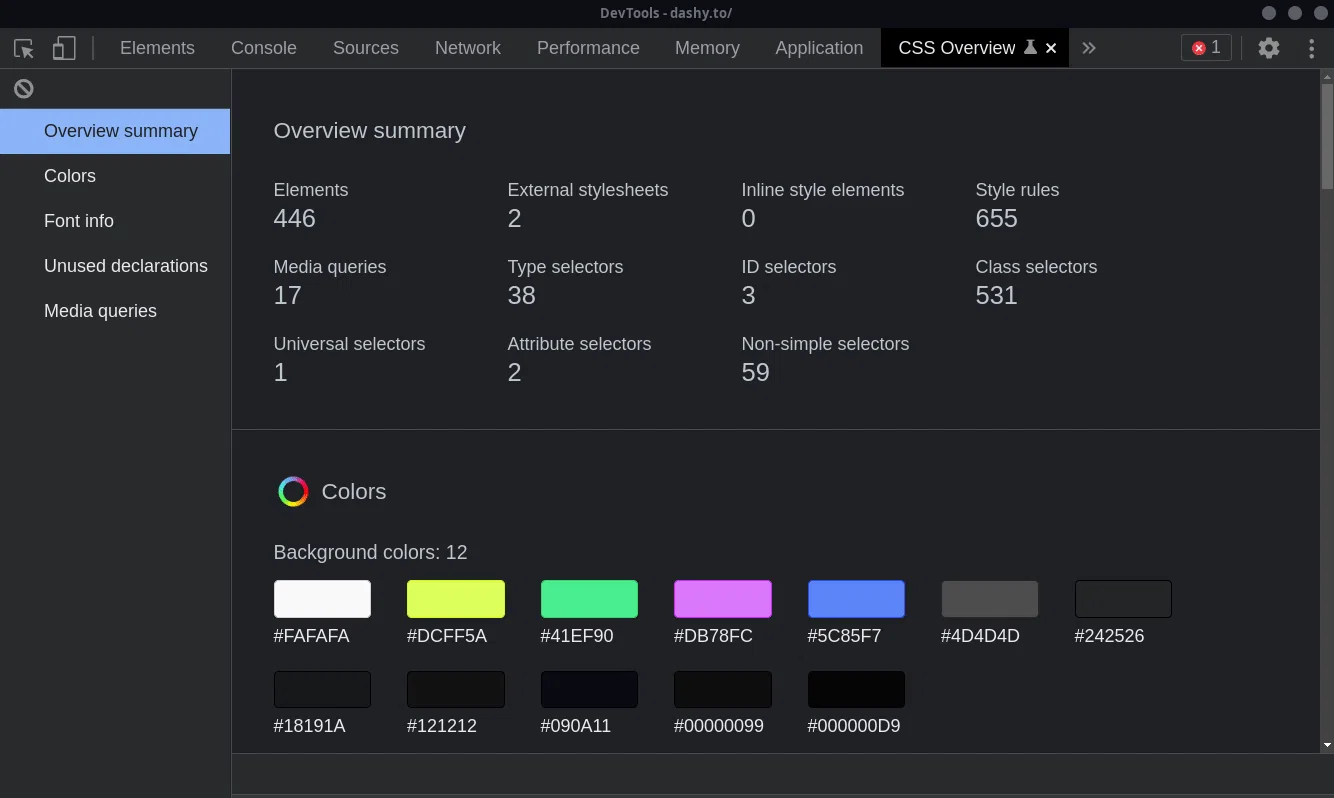Click the Universal selectors label

click(349, 344)
